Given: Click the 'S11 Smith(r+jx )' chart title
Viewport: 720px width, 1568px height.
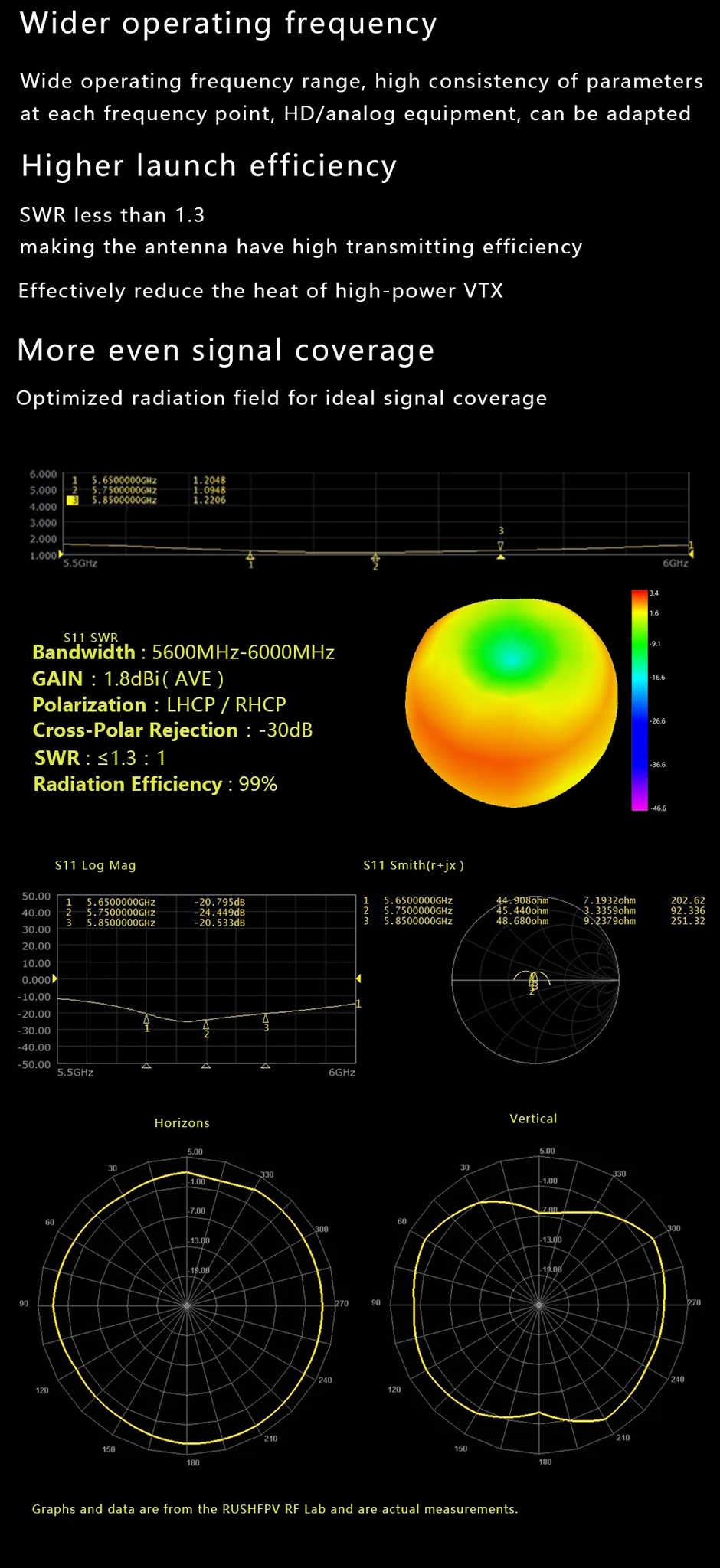Looking at the screenshot, I should pos(414,865).
